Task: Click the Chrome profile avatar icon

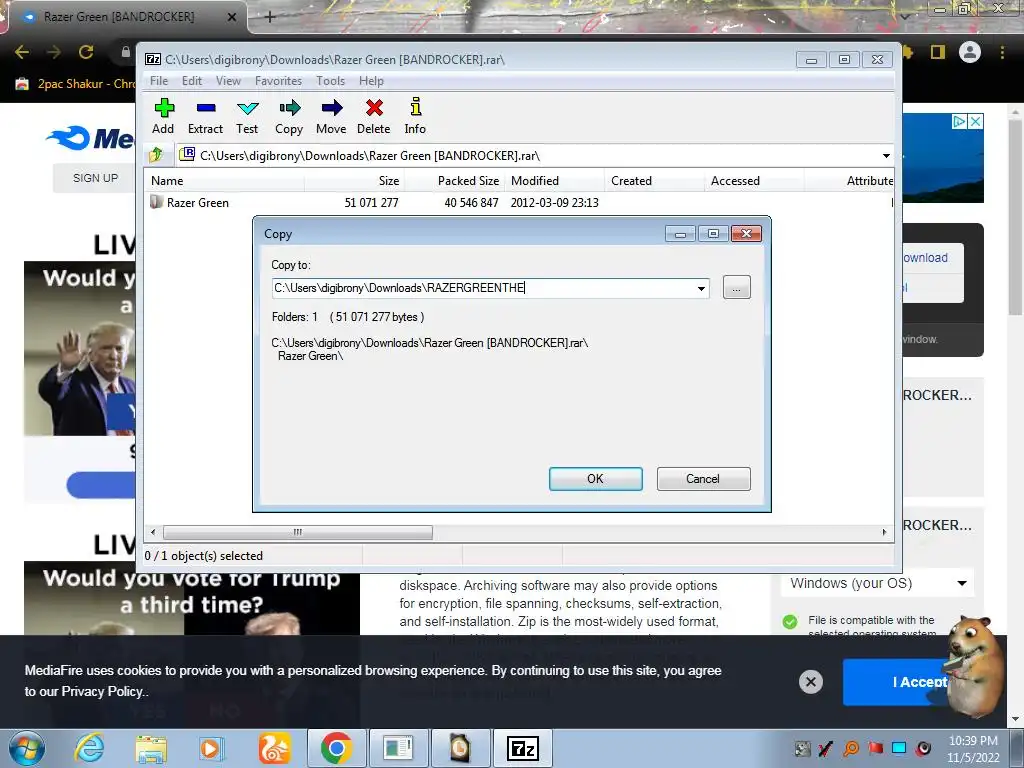Action: [970, 52]
